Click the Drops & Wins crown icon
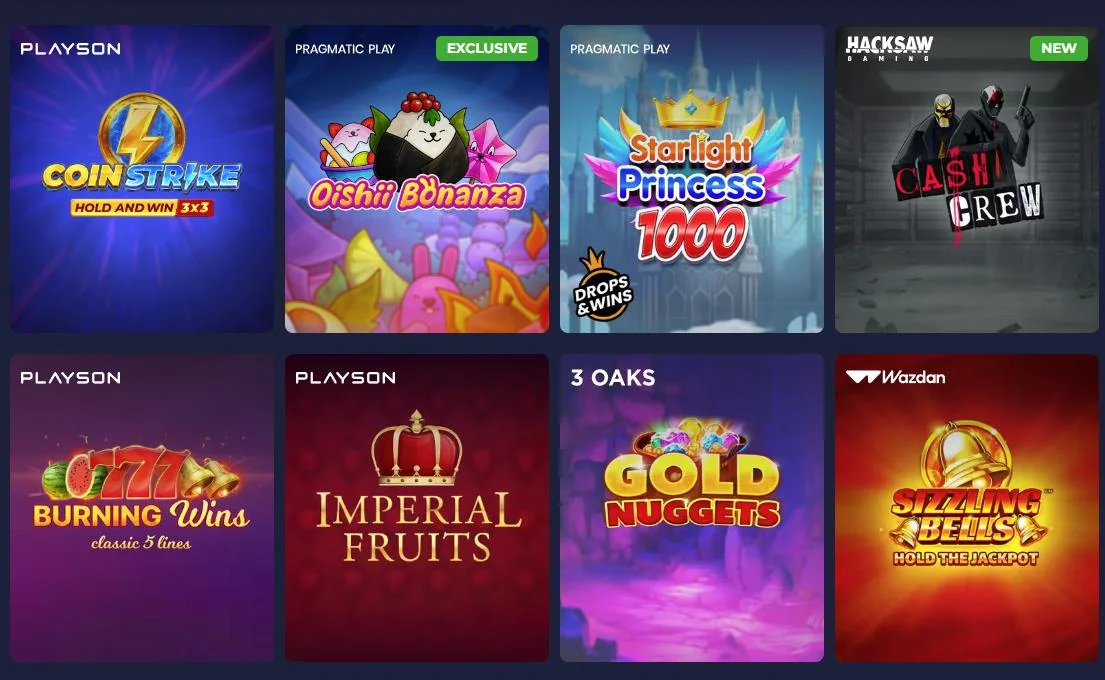The width and height of the screenshot is (1105, 680). pos(603,285)
